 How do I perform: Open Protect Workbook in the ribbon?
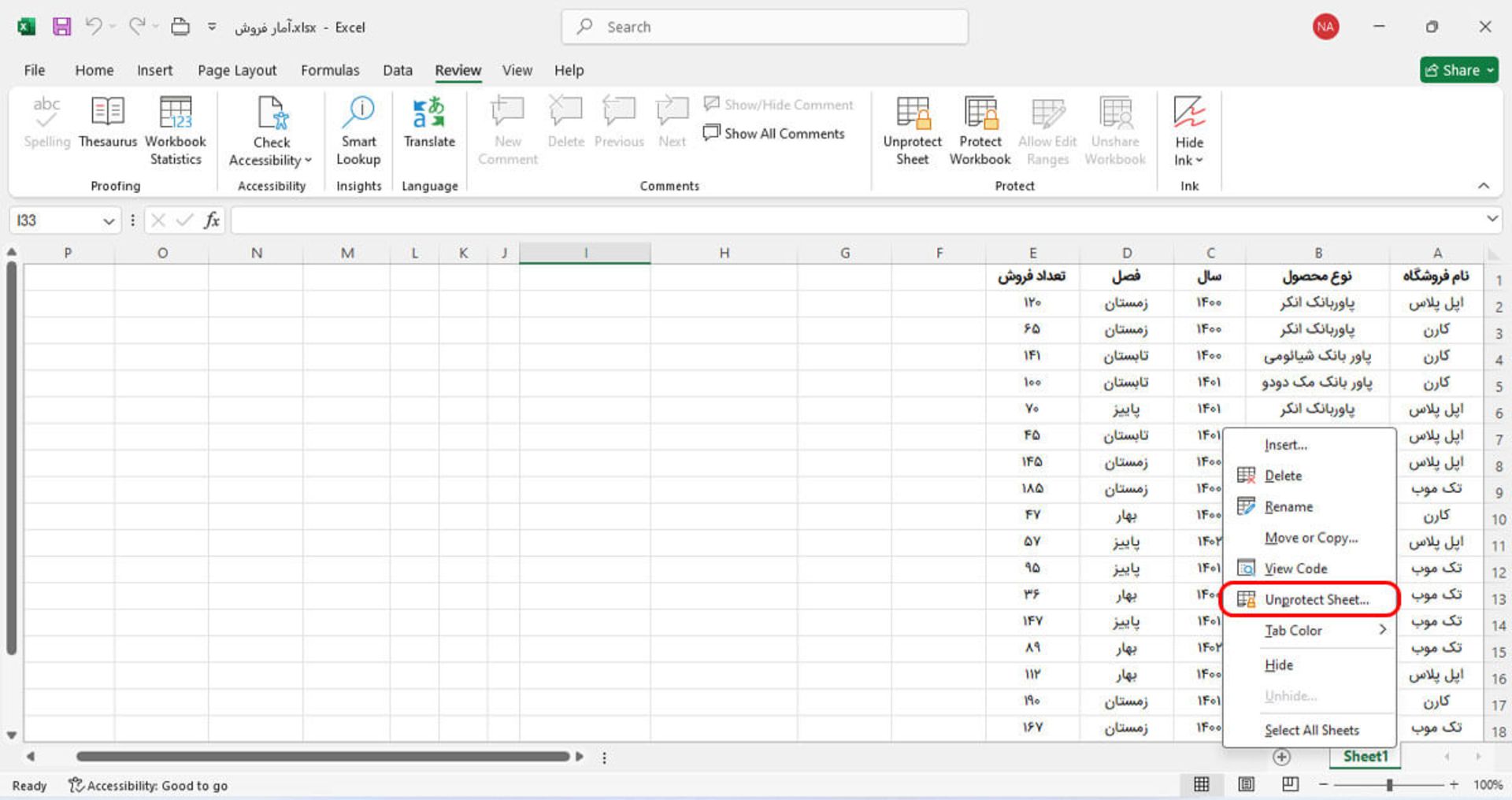click(980, 130)
